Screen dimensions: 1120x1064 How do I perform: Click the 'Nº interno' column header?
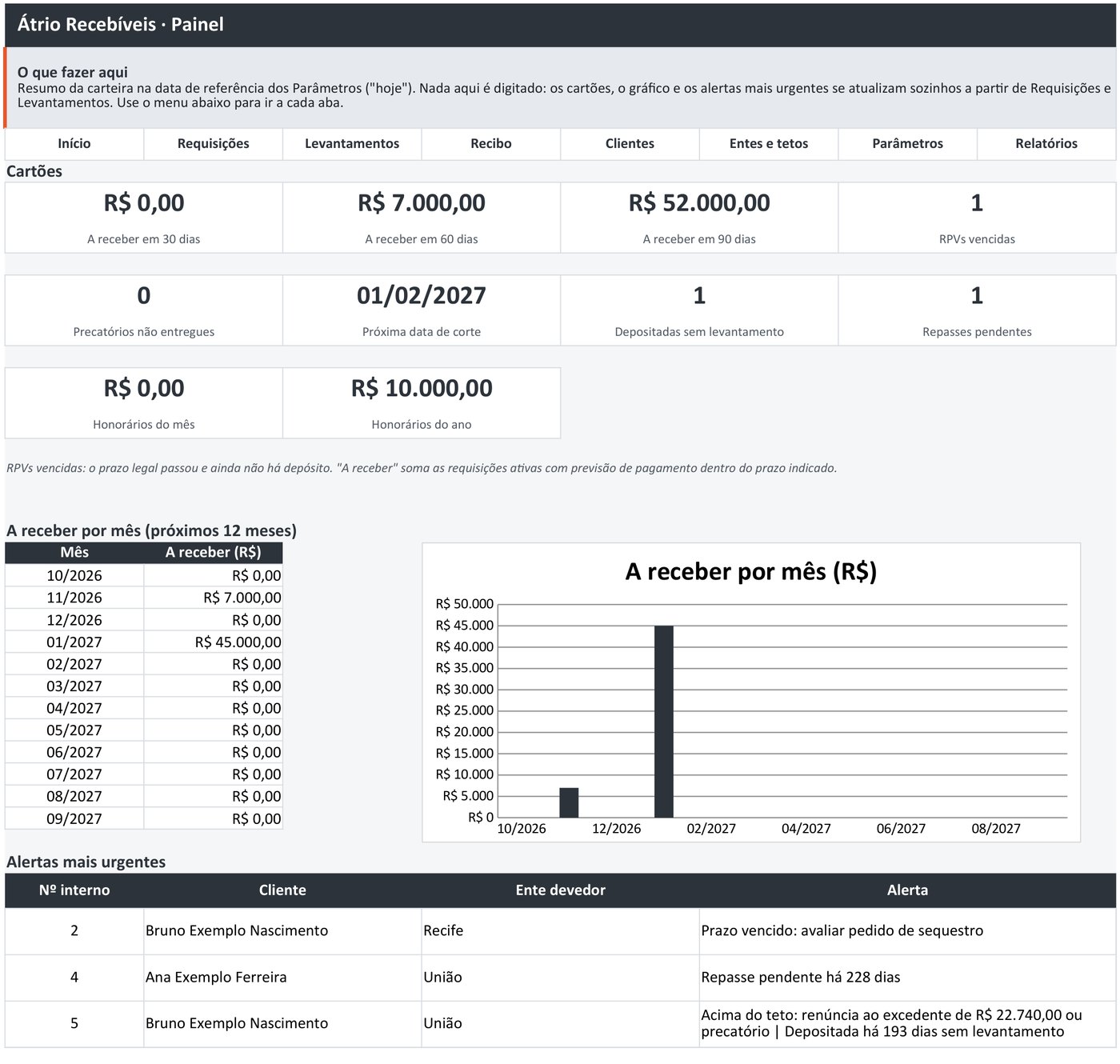pyautogui.click(x=74, y=890)
